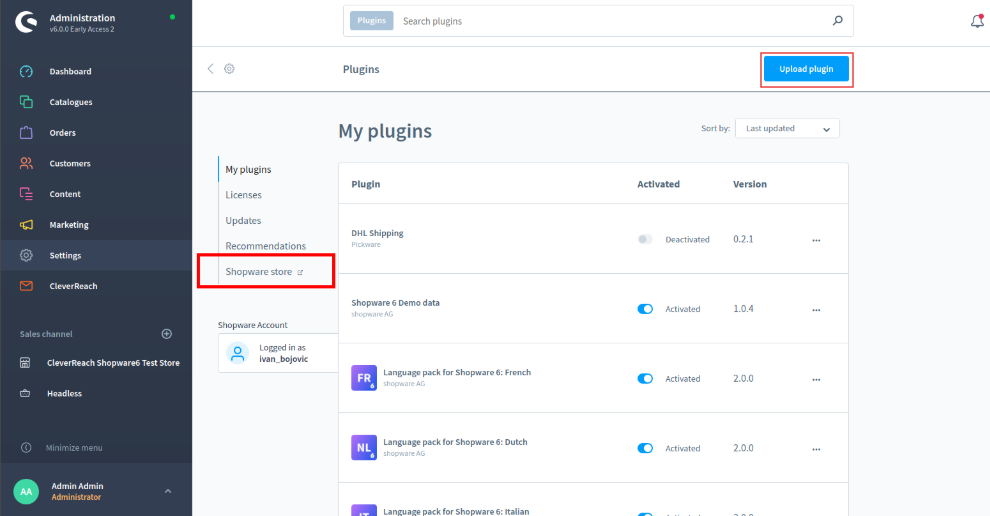Add a sales channel with the plus icon
The height and width of the screenshot is (516, 990).
pos(167,334)
